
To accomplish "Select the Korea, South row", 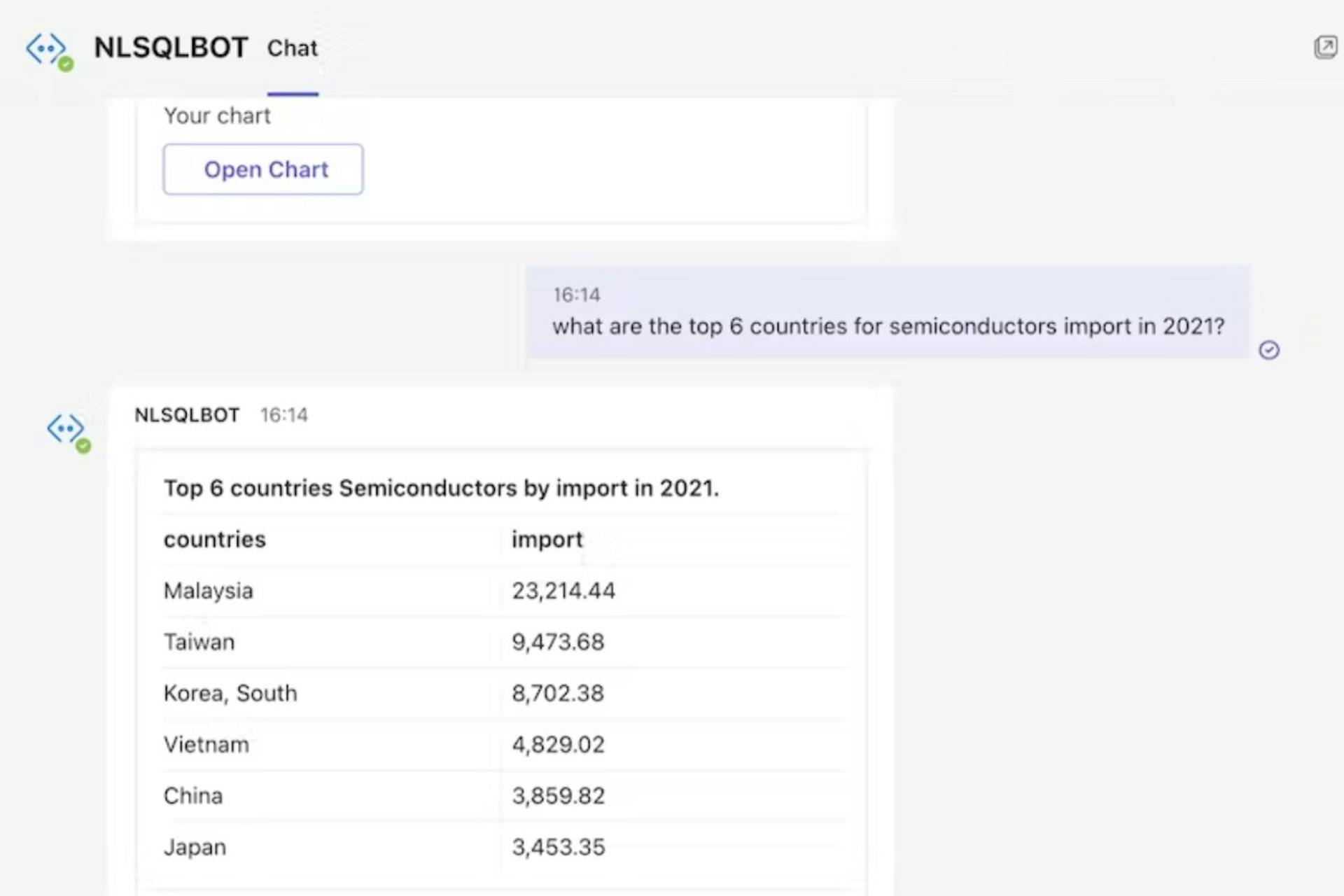I will (230, 693).
